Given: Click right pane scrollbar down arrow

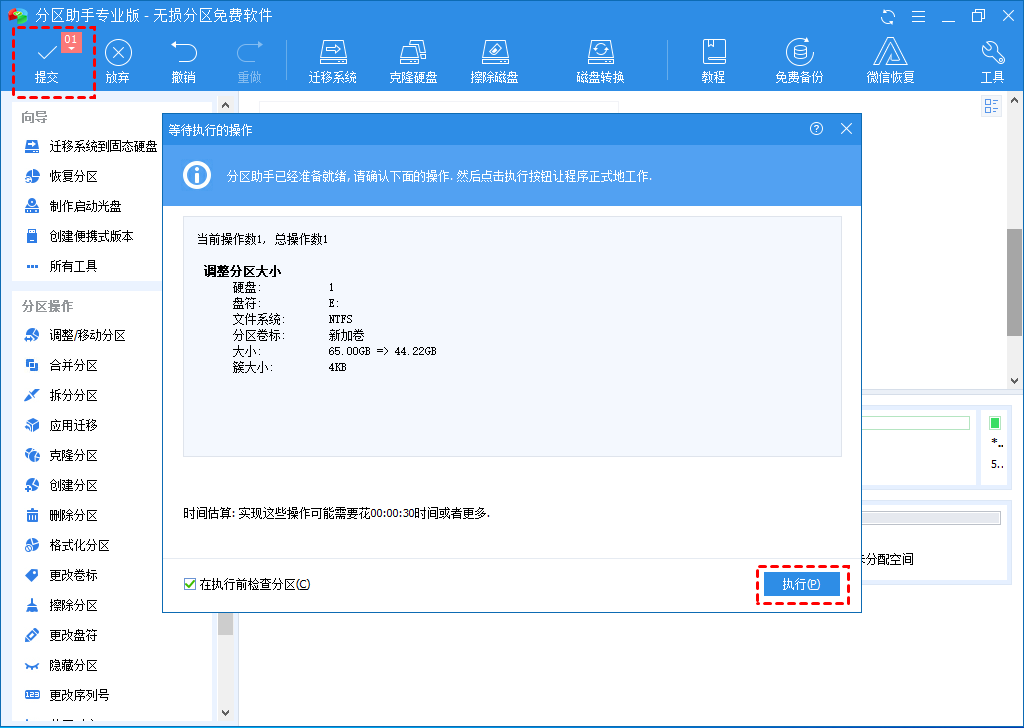Looking at the screenshot, I should click(x=1014, y=380).
